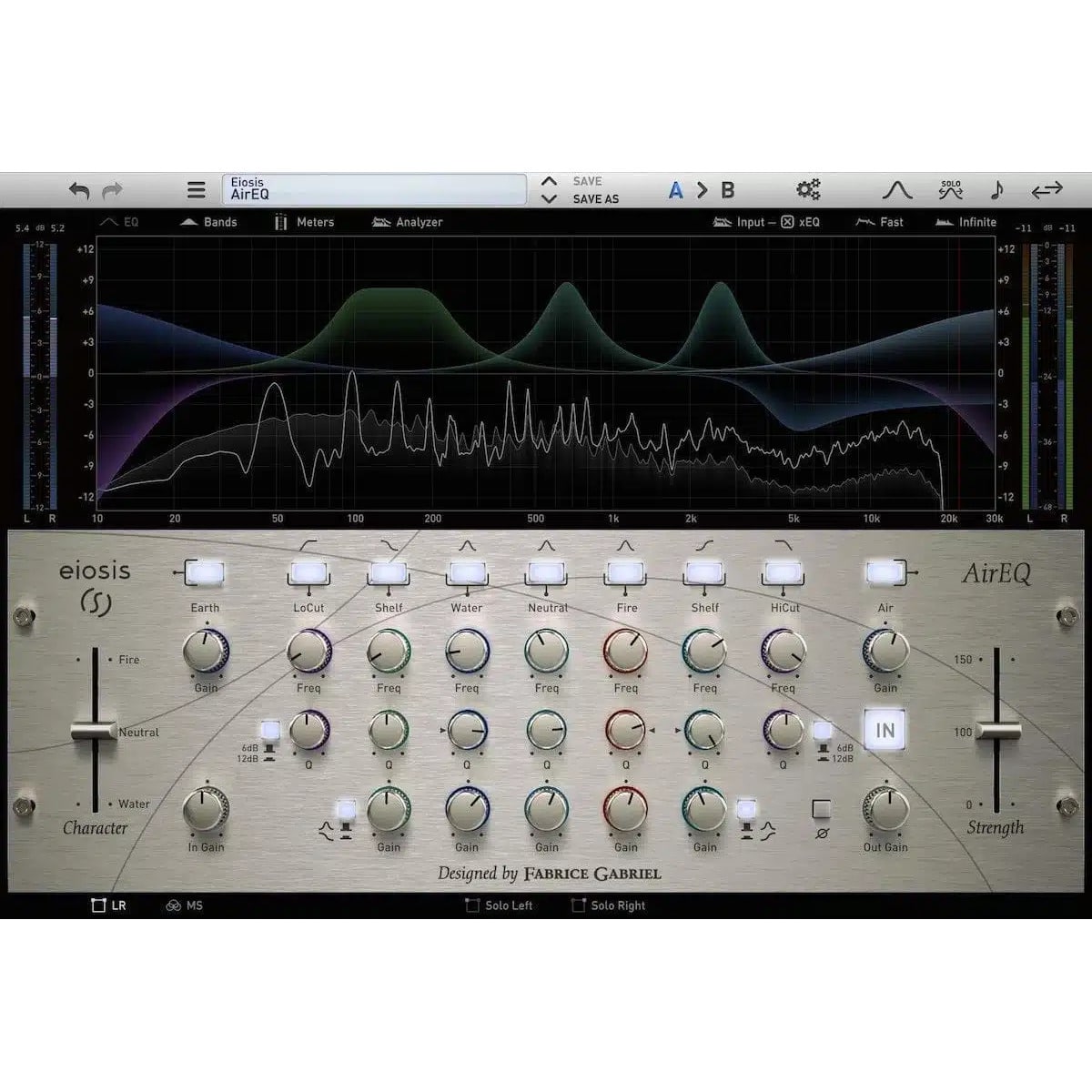Toggle the Air band on/off light
The width and height of the screenshot is (1092, 1092).
tap(885, 573)
